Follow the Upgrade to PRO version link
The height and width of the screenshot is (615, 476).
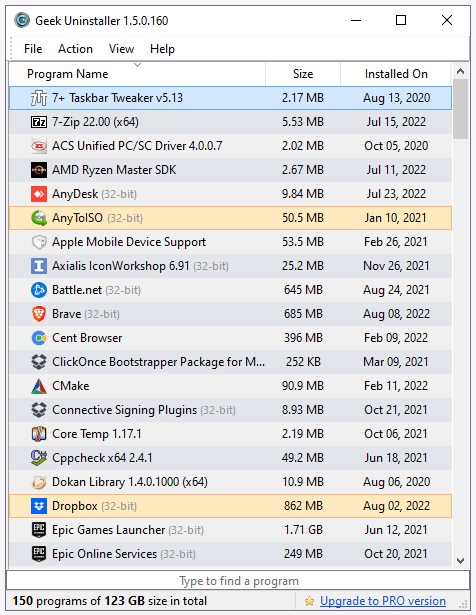[383, 601]
